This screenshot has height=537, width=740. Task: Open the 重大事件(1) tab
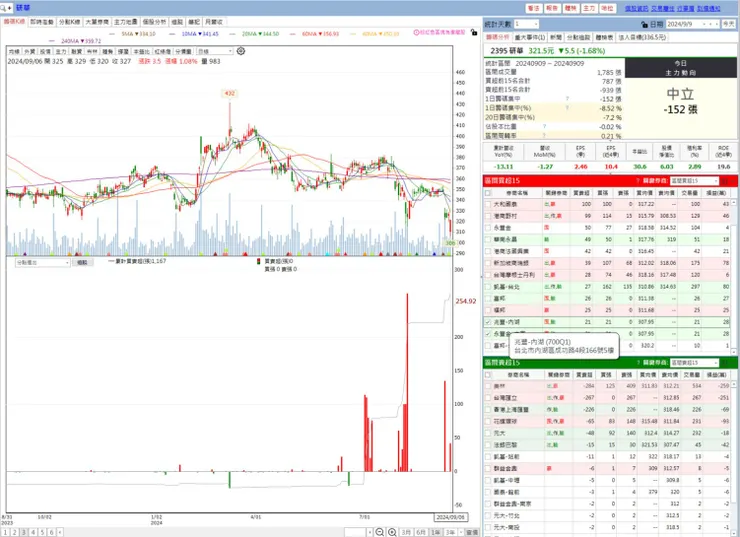[530, 37]
